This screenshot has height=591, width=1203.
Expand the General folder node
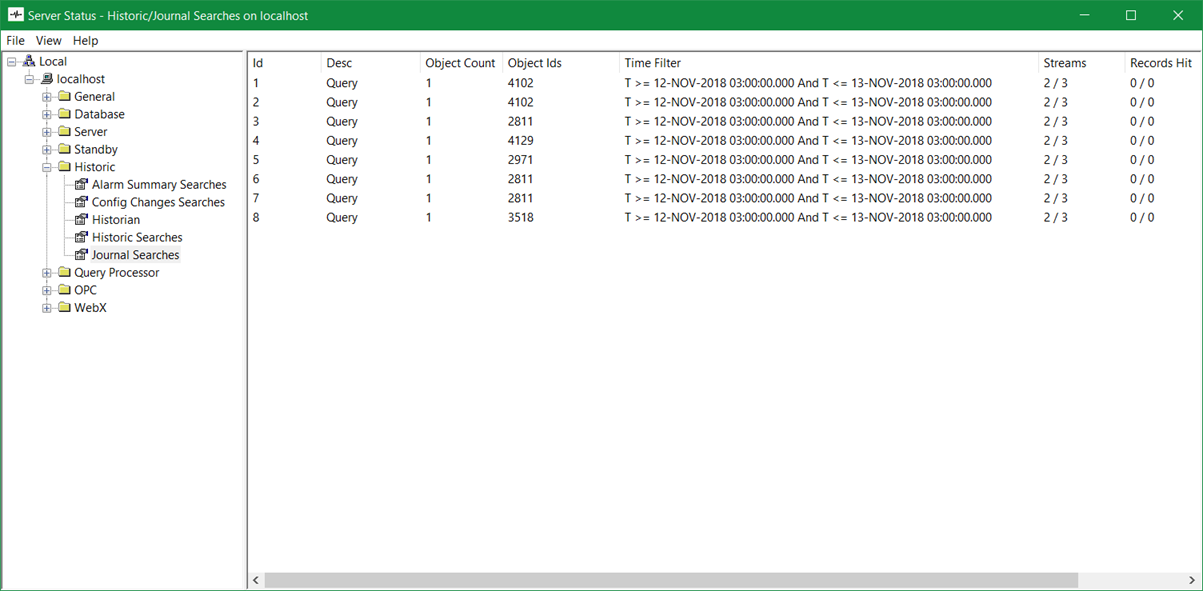coord(47,97)
